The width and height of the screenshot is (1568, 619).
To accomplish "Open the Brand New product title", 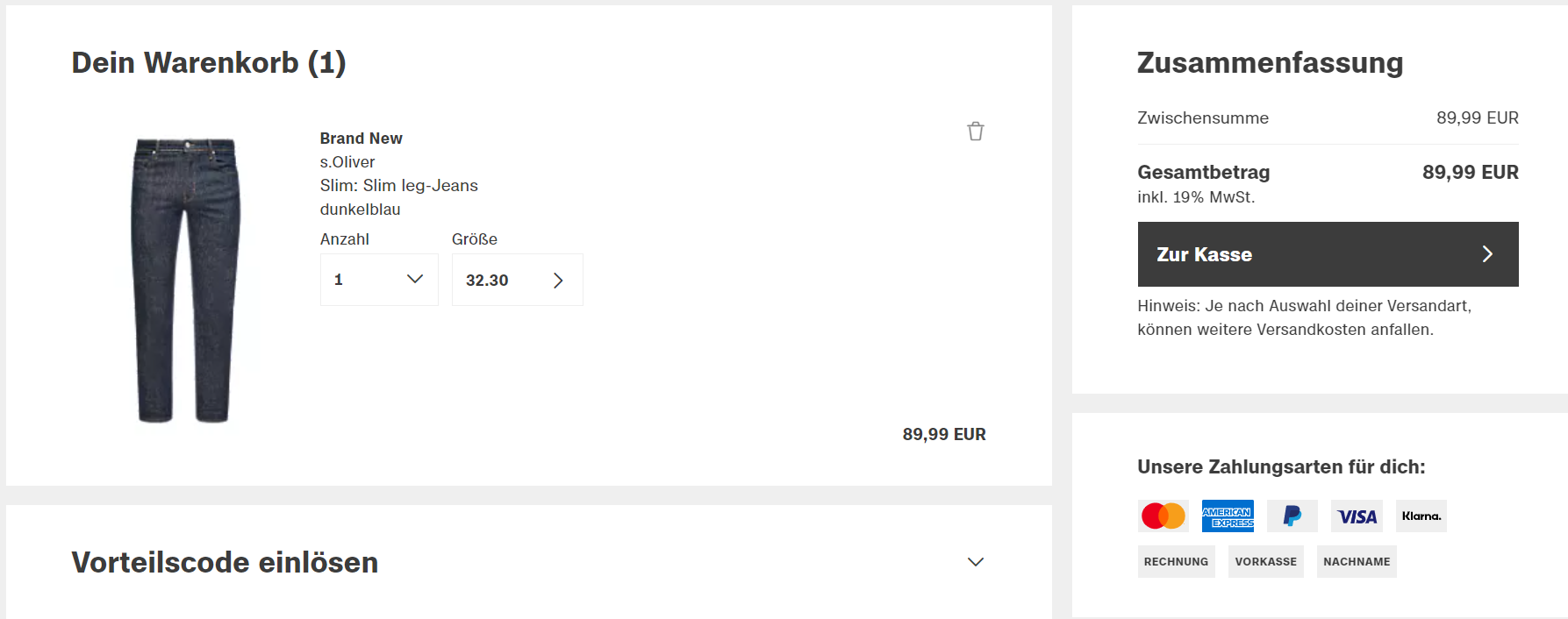I will pyautogui.click(x=361, y=139).
